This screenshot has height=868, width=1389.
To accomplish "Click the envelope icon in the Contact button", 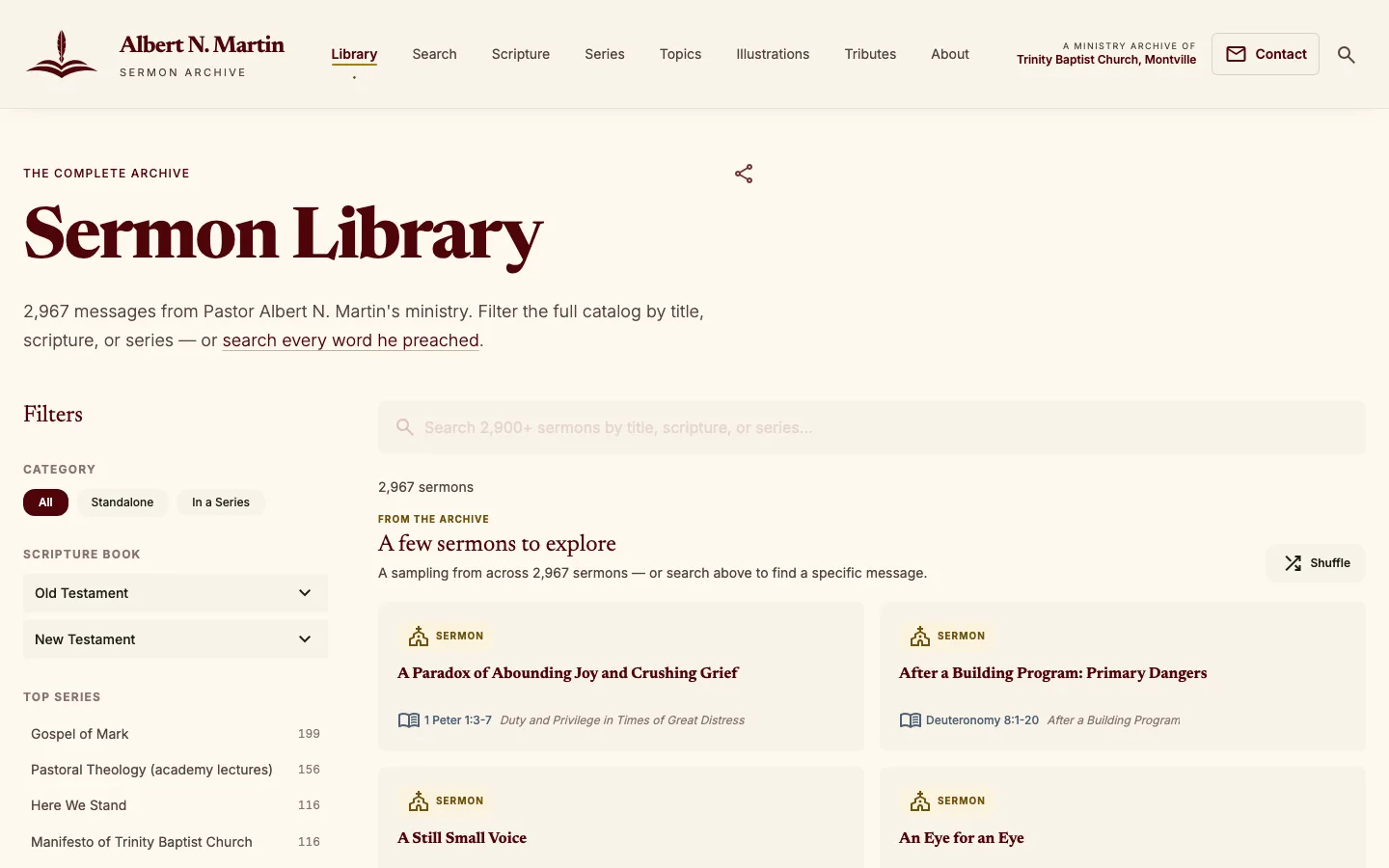I will [x=1236, y=54].
